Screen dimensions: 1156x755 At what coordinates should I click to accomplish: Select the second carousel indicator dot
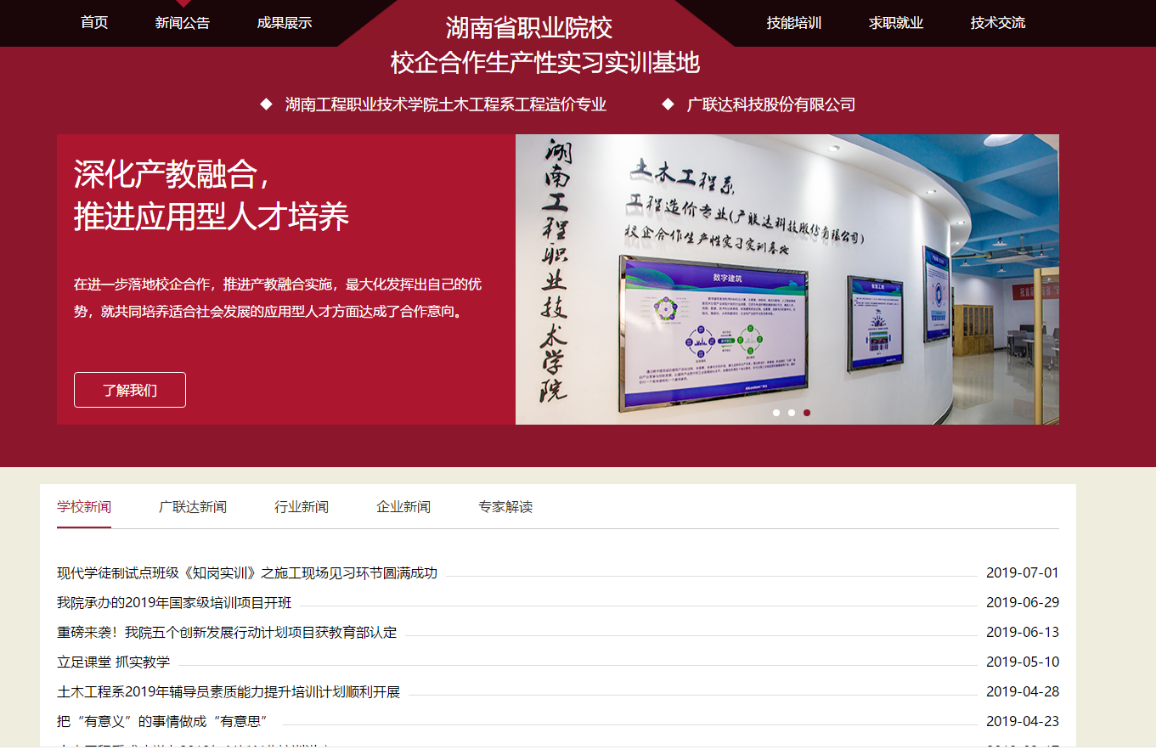[x=791, y=412]
